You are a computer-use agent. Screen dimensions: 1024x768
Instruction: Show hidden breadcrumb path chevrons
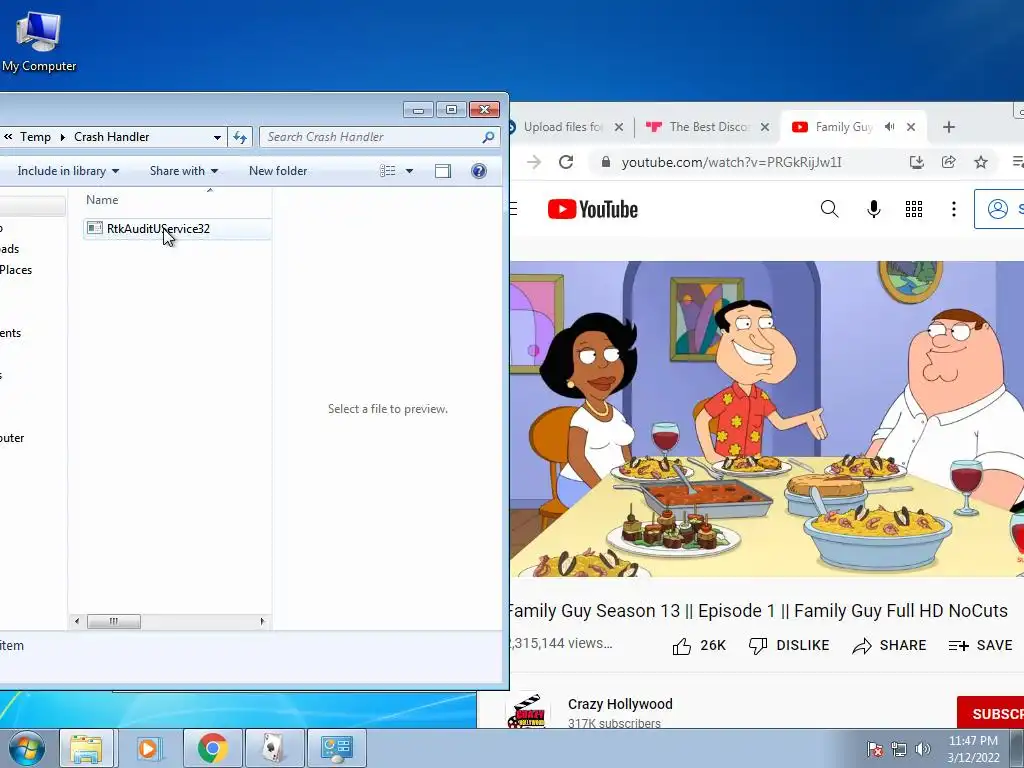point(8,137)
